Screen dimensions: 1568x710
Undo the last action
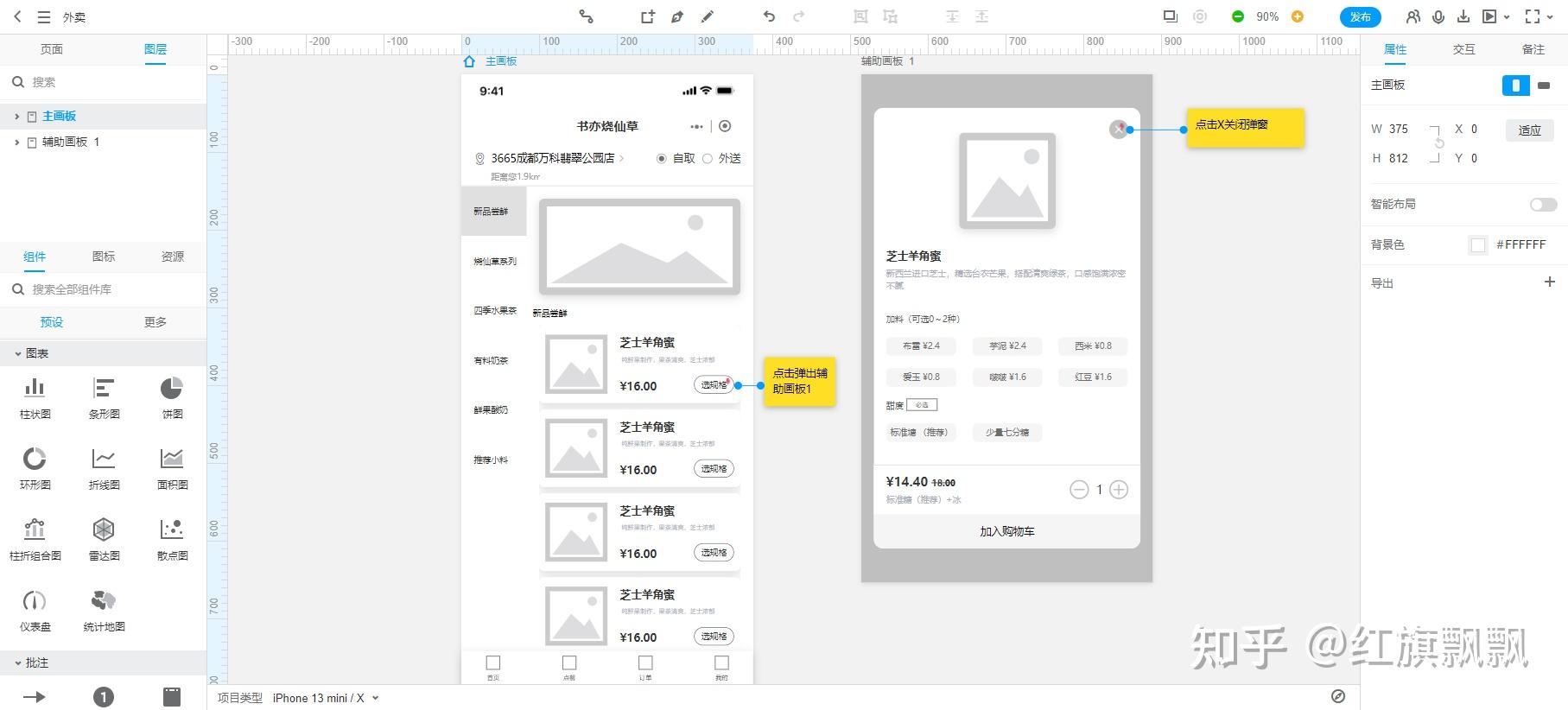[769, 16]
